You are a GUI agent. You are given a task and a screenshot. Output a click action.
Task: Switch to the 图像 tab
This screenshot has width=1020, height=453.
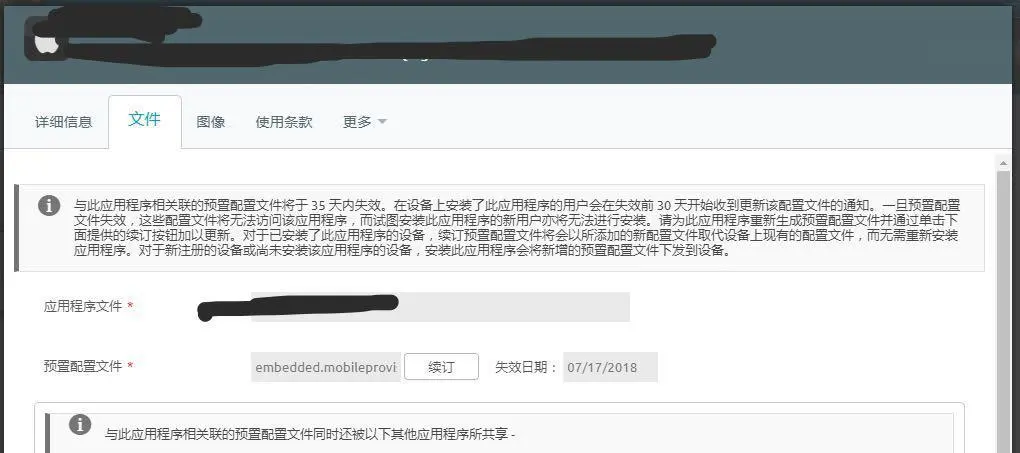(211, 122)
